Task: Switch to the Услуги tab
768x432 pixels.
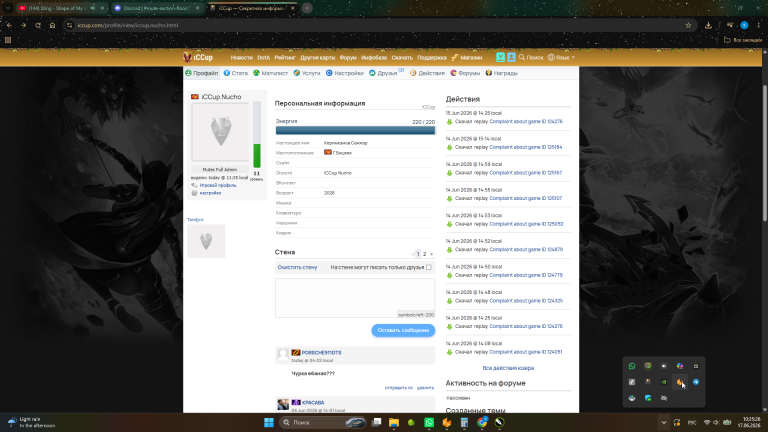Action: (307, 73)
